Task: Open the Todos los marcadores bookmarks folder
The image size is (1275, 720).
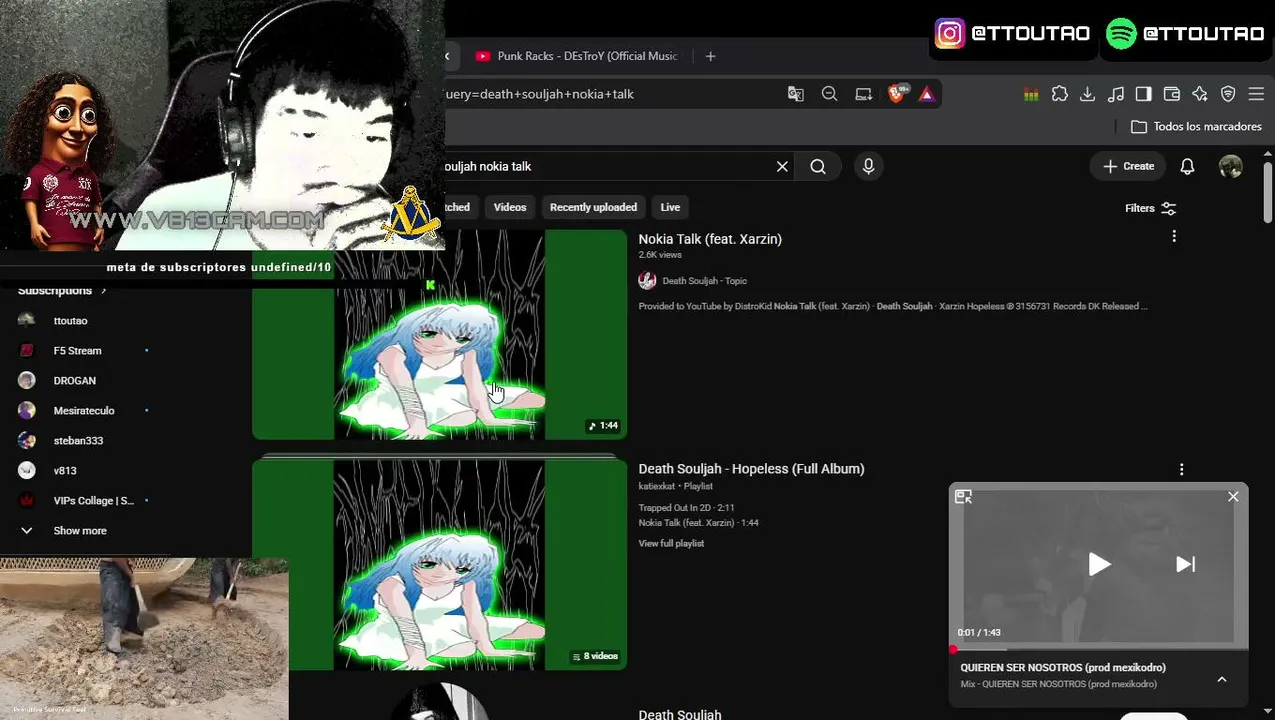Action: [1196, 127]
